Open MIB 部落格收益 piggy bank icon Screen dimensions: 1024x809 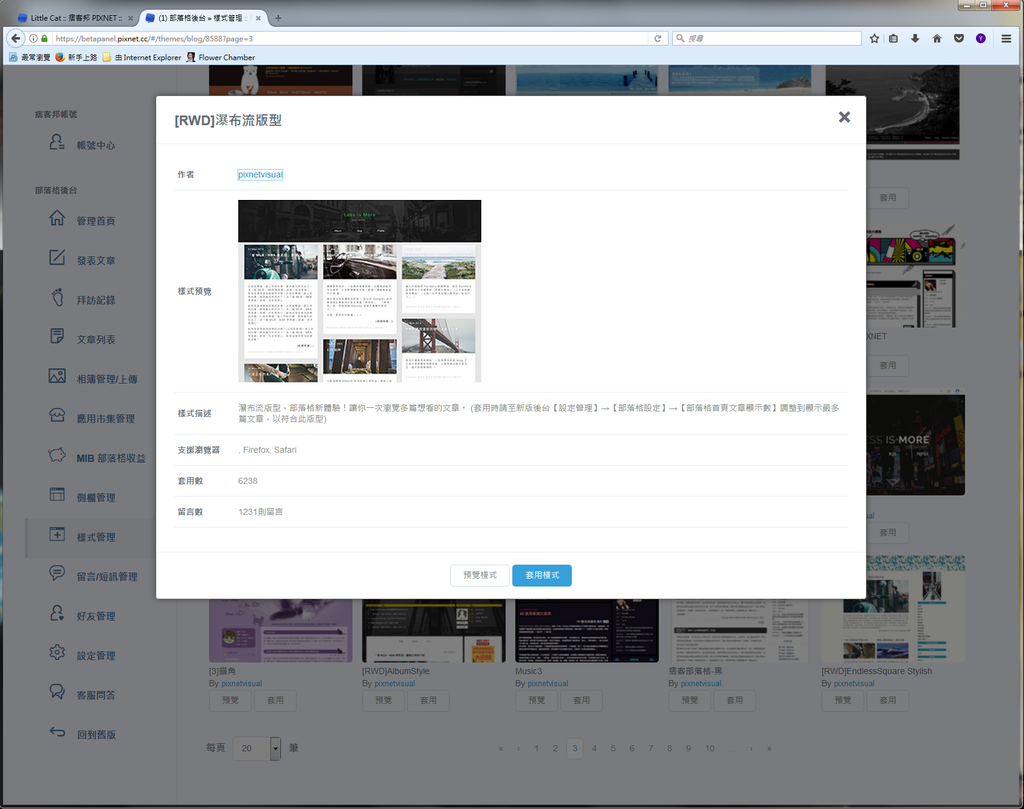[57, 455]
